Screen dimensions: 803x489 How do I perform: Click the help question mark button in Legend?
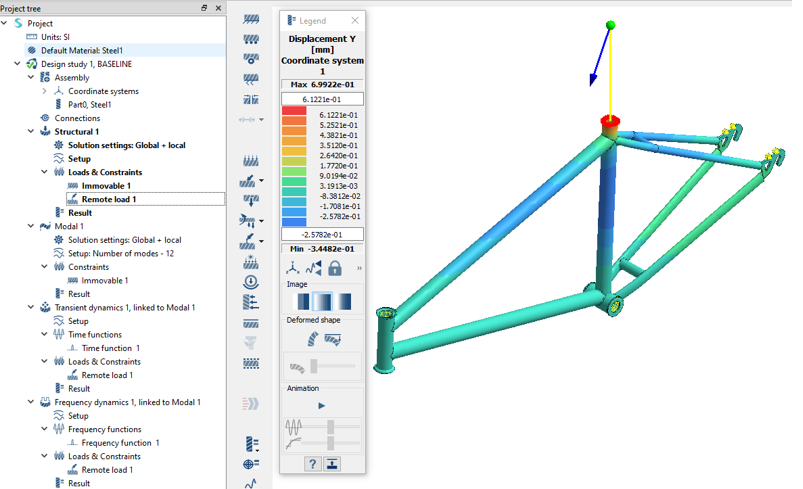[x=312, y=464]
